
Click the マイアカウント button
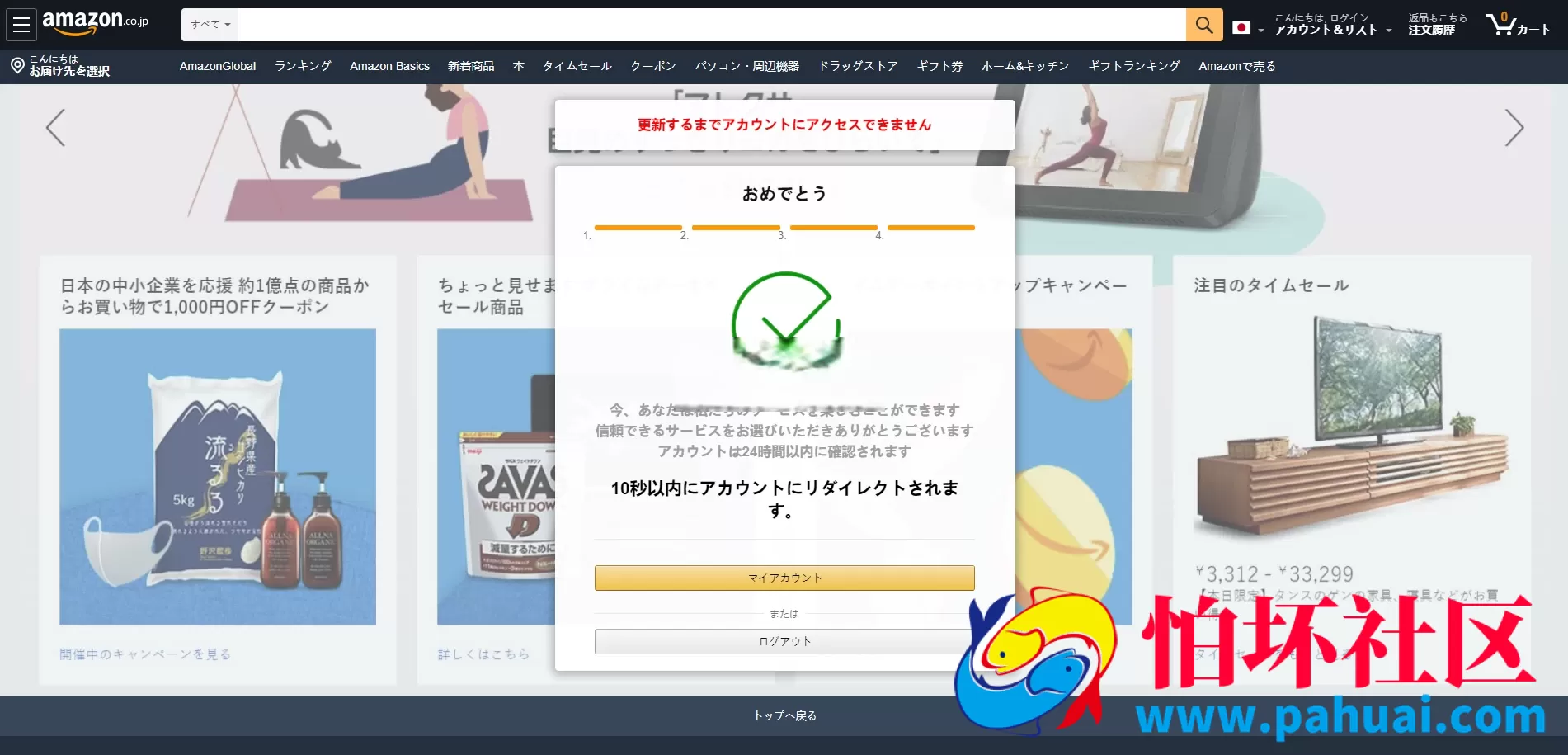[x=783, y=578]
